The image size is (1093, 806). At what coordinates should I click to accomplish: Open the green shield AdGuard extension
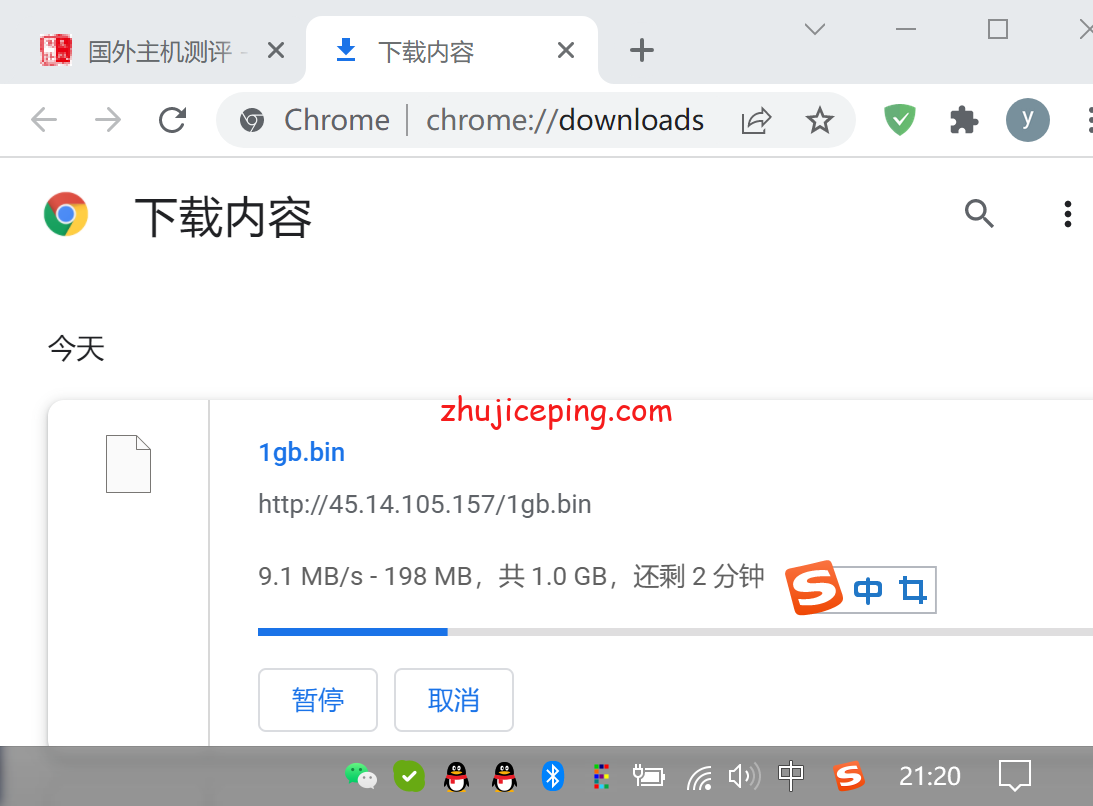[x=900, y=121]
